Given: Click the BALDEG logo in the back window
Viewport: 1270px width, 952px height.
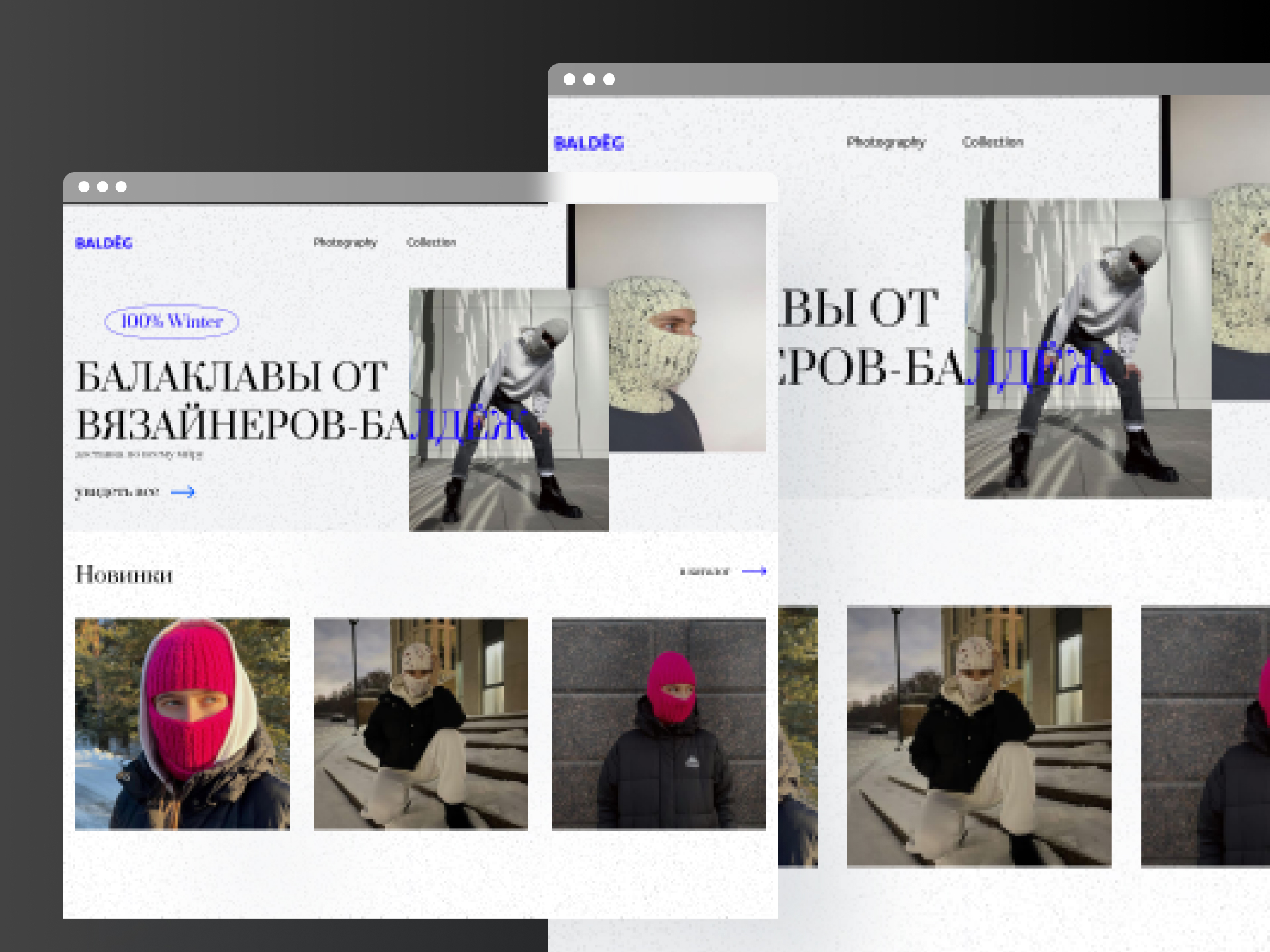Looking at the screenshot, I should tap(589, 143).
